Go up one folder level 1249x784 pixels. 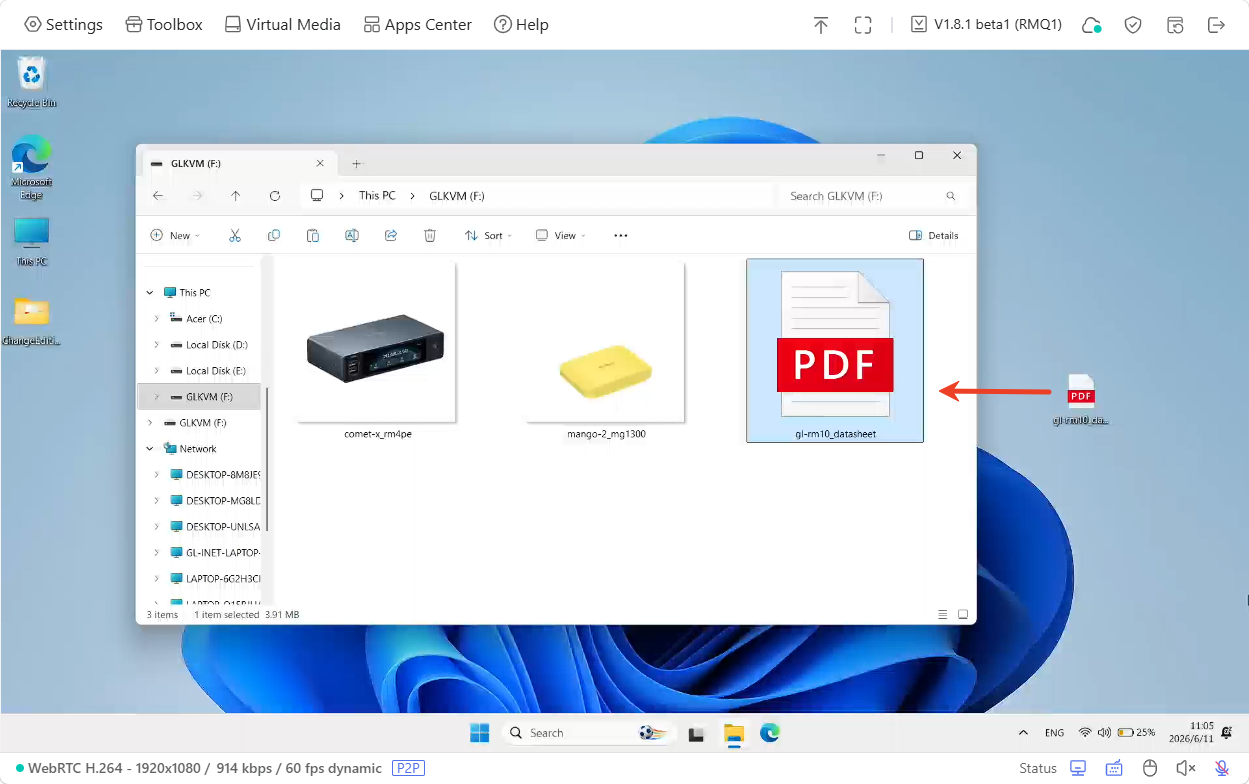pyautogui.click(x=235, y=196)
